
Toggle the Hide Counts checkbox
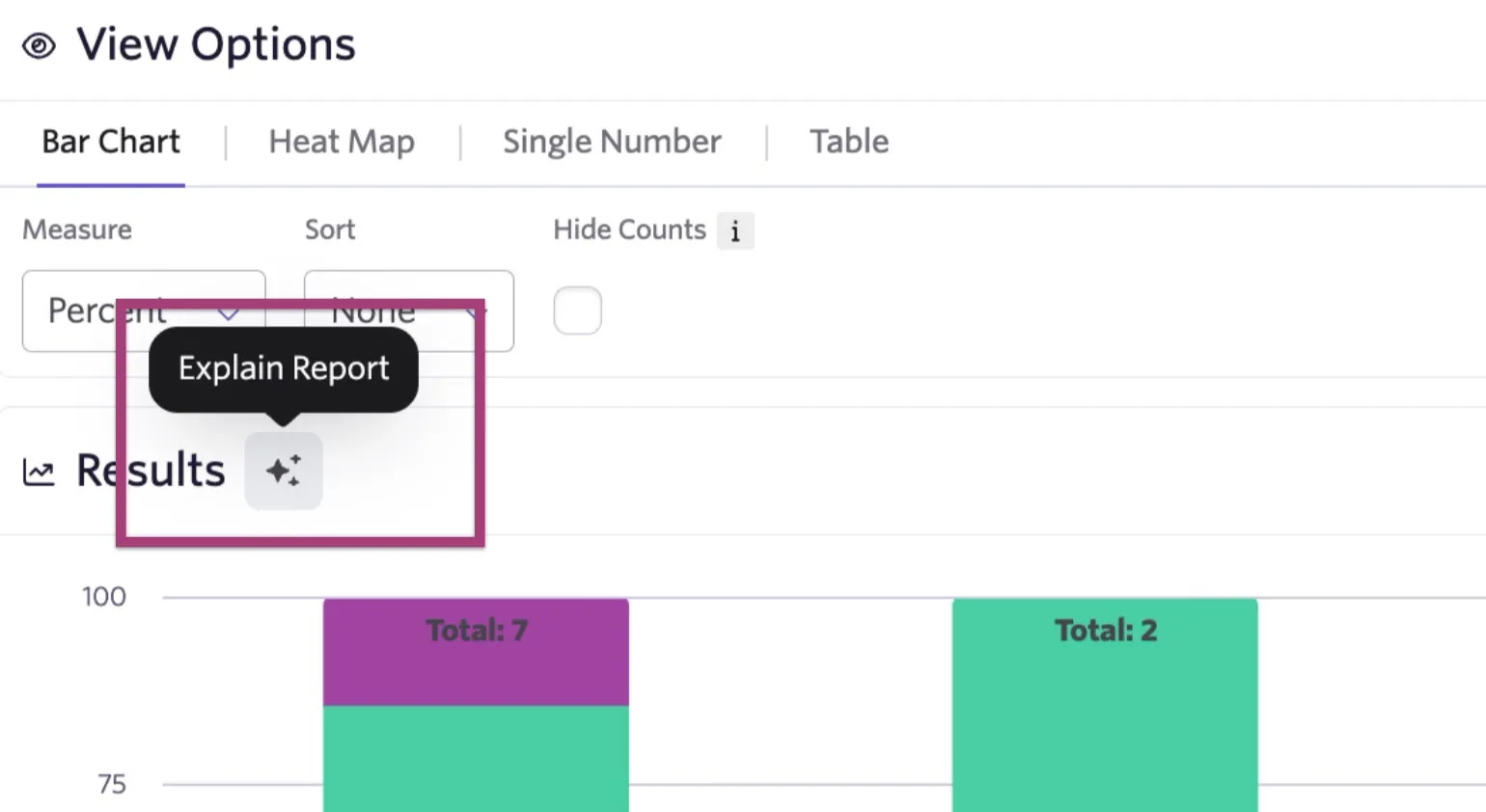tap(577, 311)
